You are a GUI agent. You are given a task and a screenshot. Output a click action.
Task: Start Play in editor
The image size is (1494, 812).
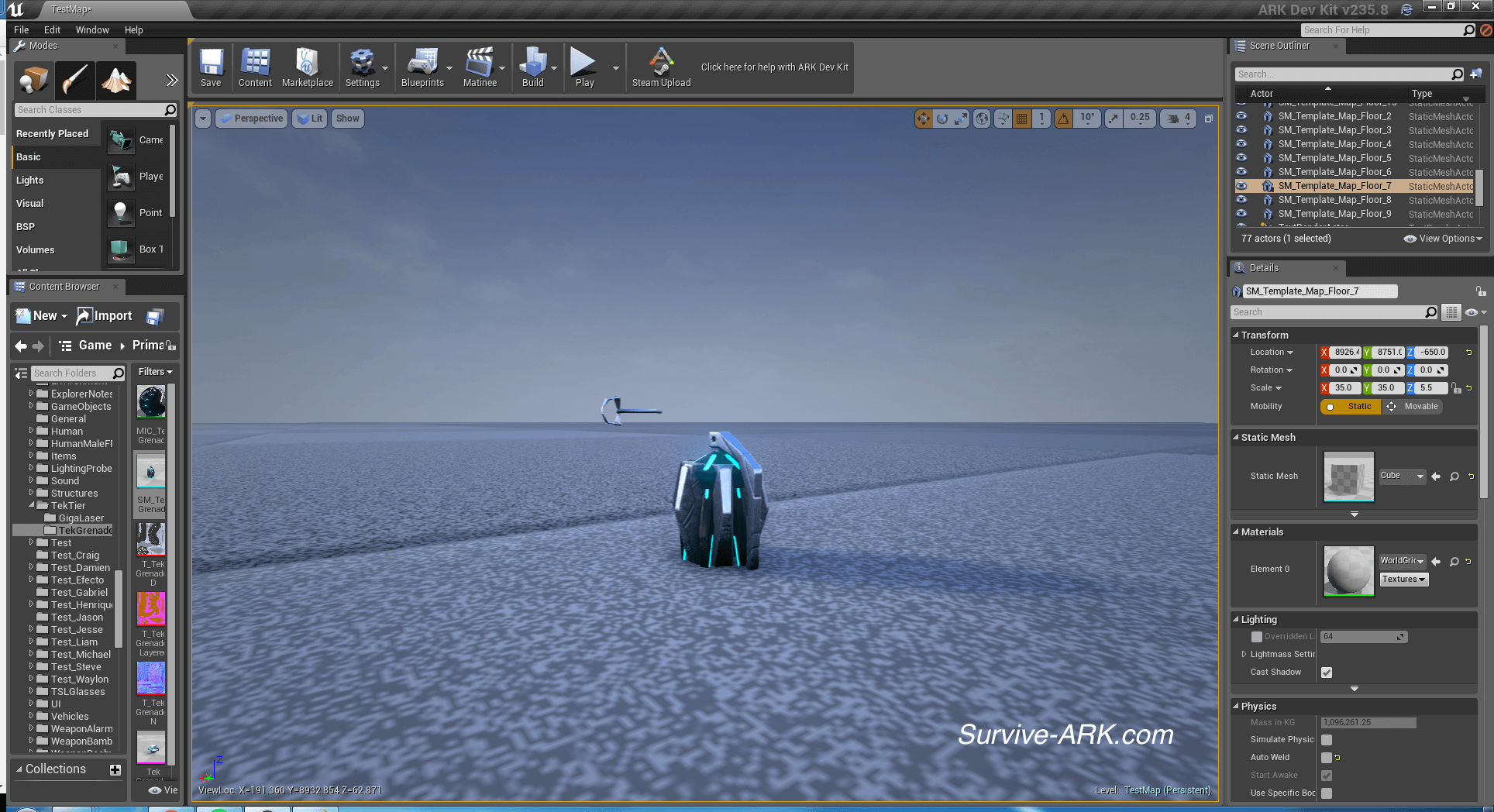pos(584,67)
